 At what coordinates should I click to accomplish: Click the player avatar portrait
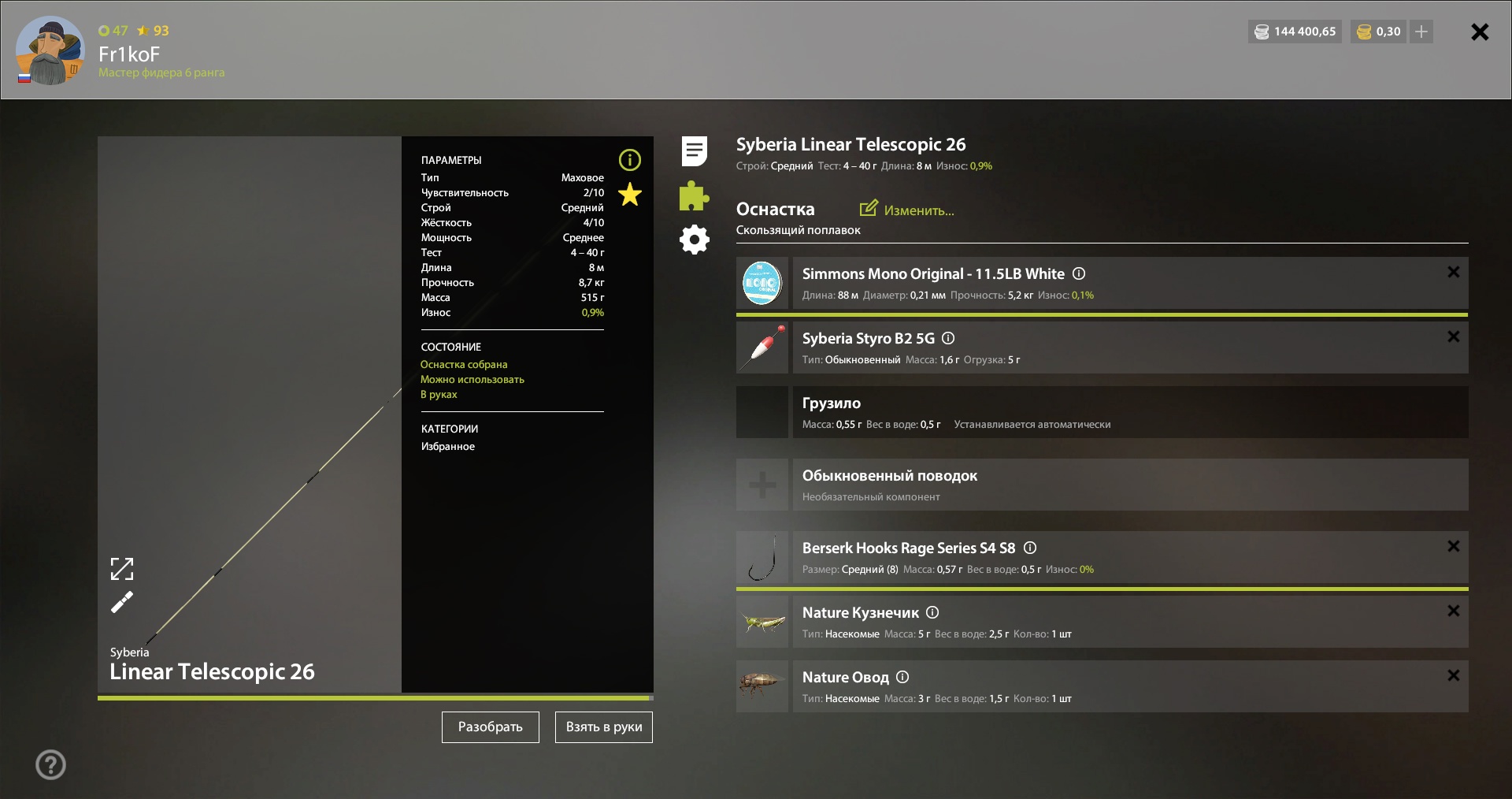(x=50, y=50)
